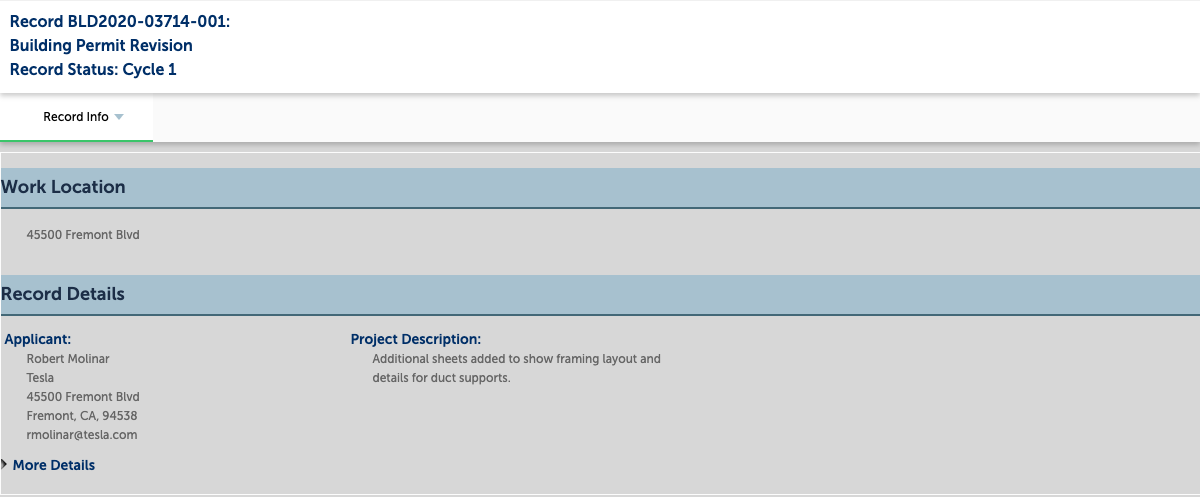The image size is (1200, 497).
Task: Click the Record BLD2020-03714-001 title
Action: click(x=120, y=21)
